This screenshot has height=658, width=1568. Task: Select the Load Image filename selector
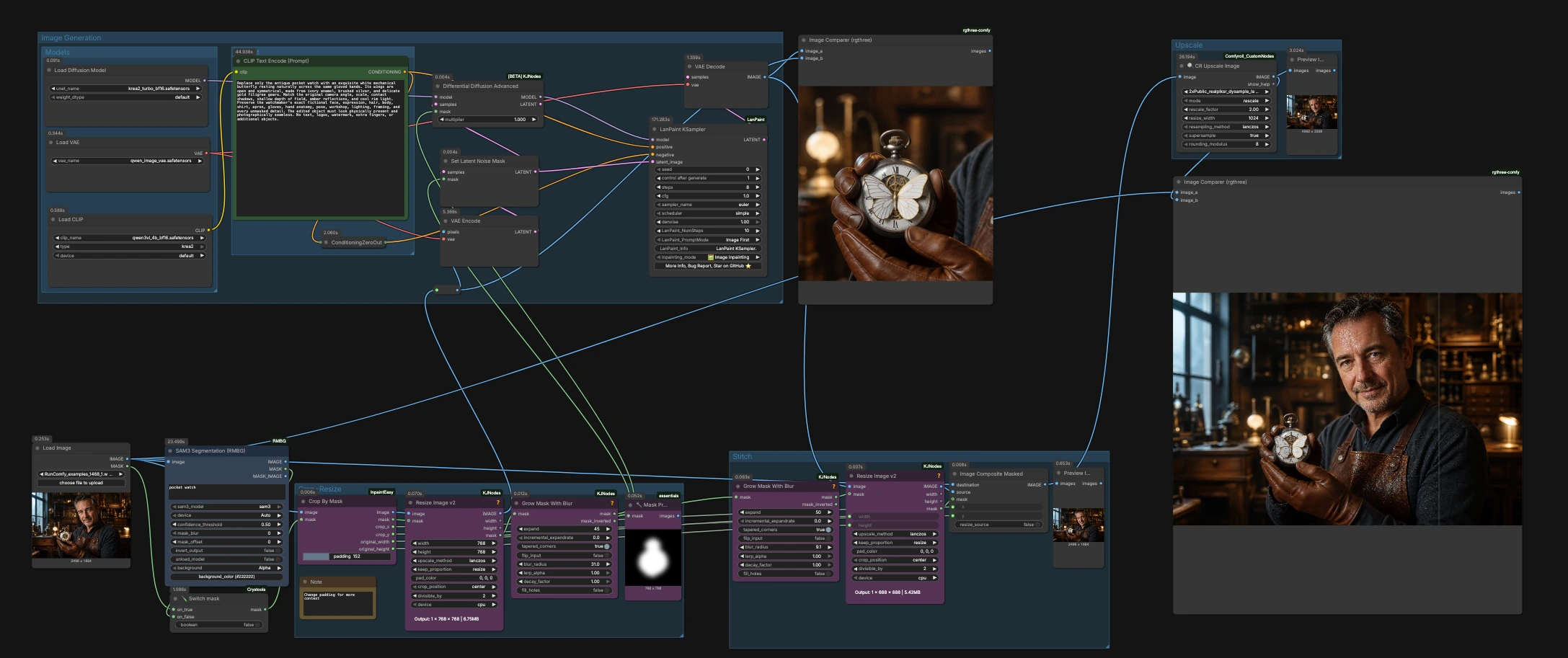pyautogui.click(x=81, y=474)
